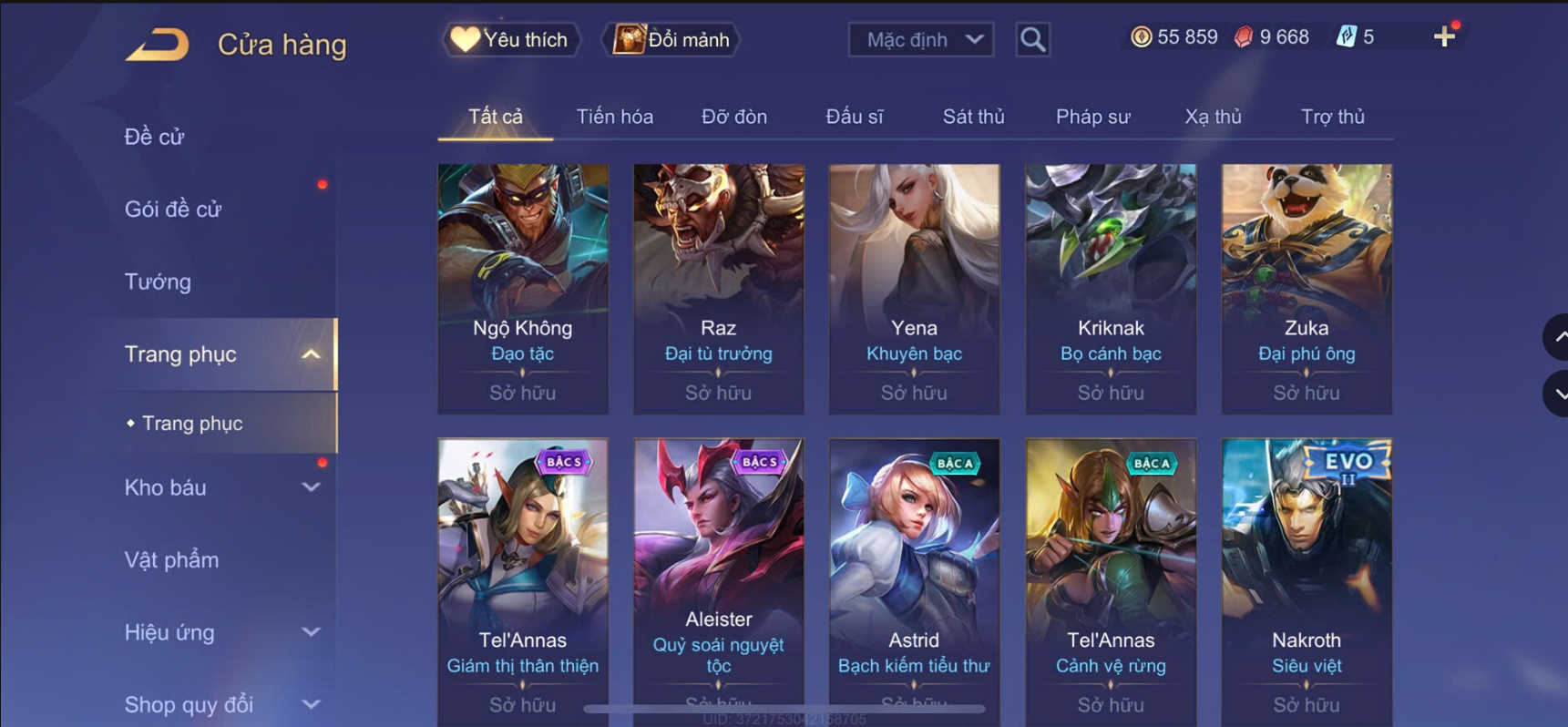The image size is (1568, 727).
Task: Collapse the Trang phục sidebar section
Action: 311,354
